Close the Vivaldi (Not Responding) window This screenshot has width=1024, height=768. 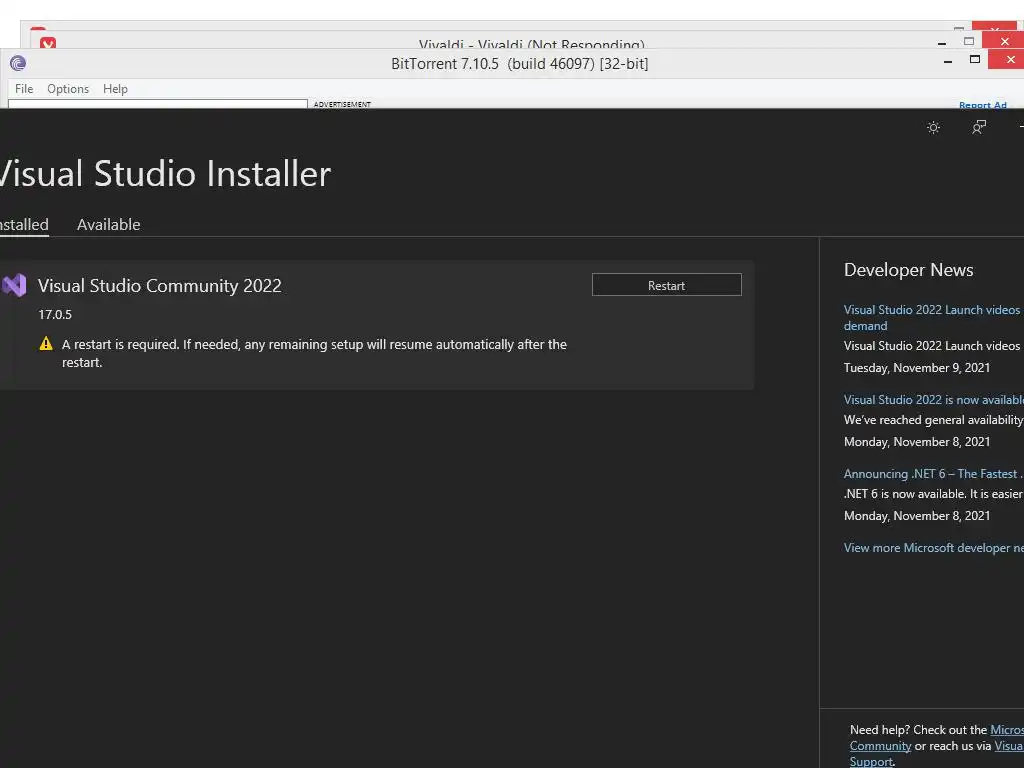(1004, 42)
